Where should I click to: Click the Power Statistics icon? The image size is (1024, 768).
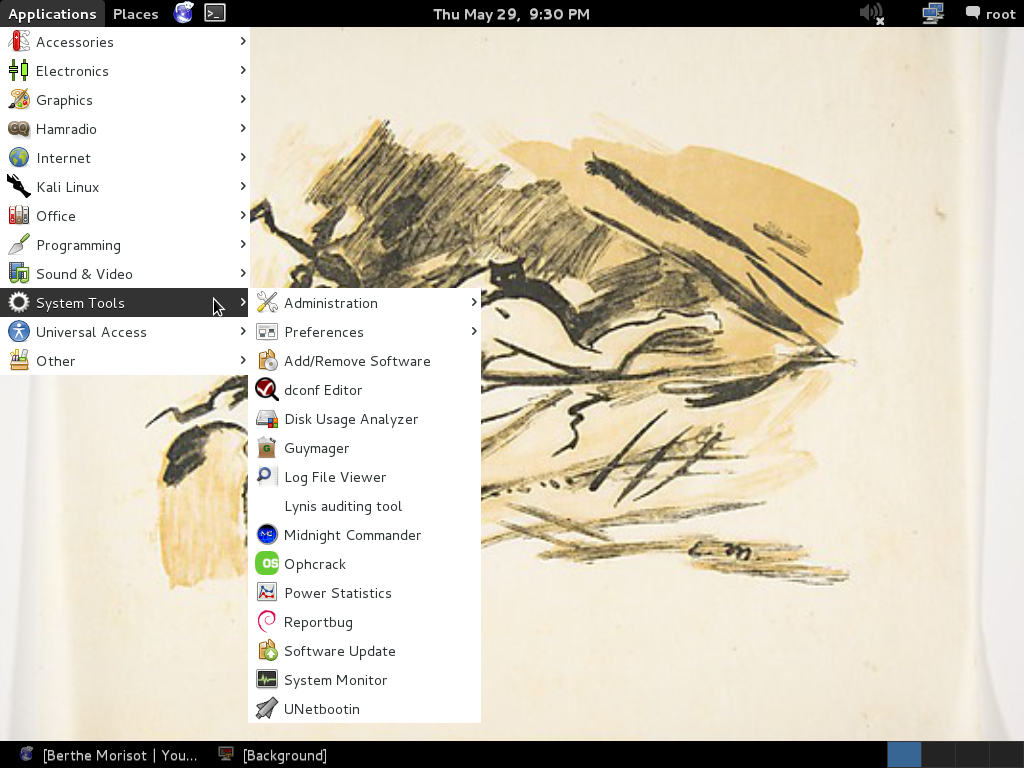point(267,593)
